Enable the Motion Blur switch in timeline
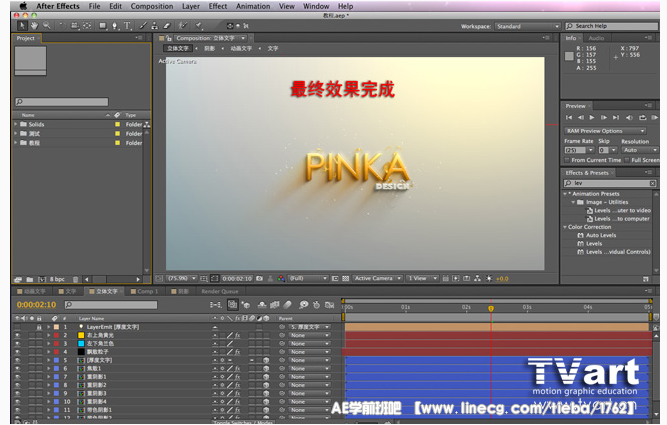 tap(288, 305)
